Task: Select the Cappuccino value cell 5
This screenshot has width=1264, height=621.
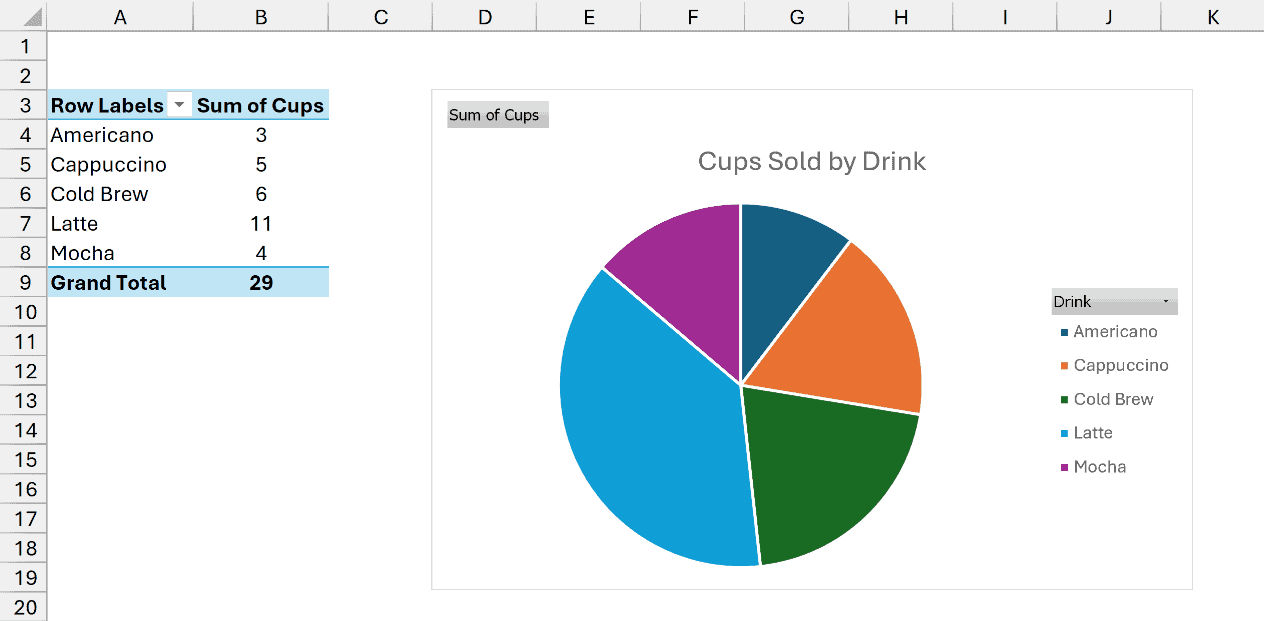Action: pyautogui.click(x=261, y=164)
